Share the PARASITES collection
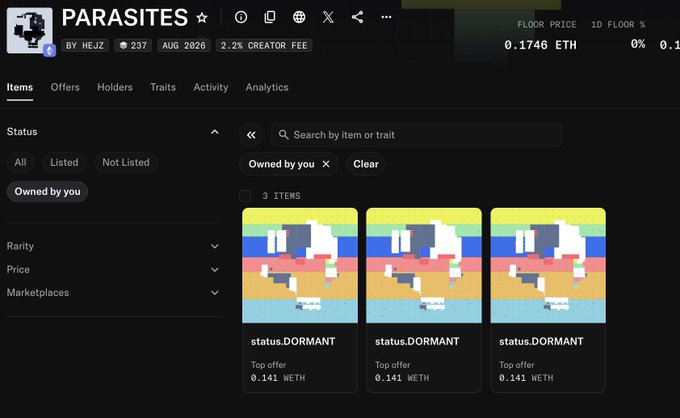Screen dimensions: 680x418 [x=357, y=17]
